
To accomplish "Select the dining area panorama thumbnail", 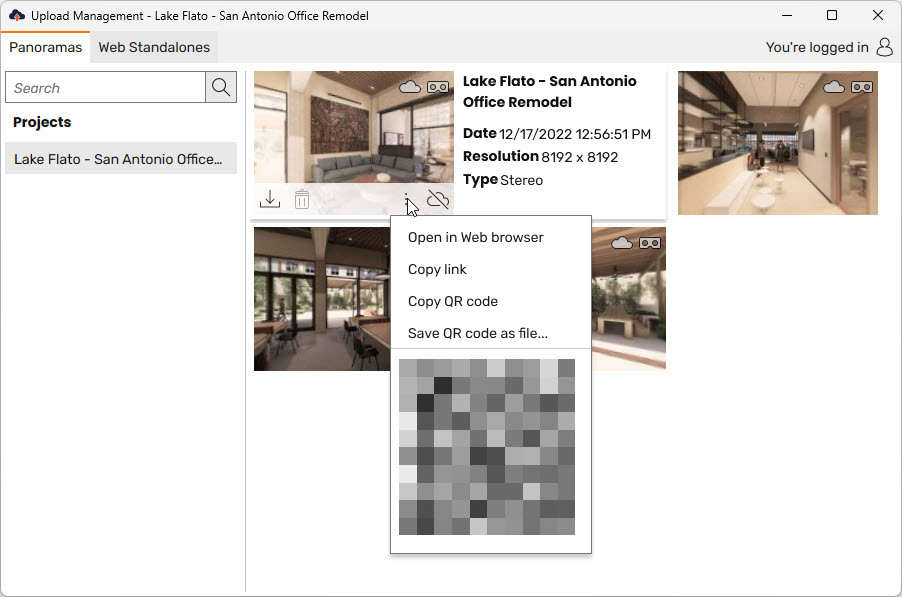I will (322, 299).
